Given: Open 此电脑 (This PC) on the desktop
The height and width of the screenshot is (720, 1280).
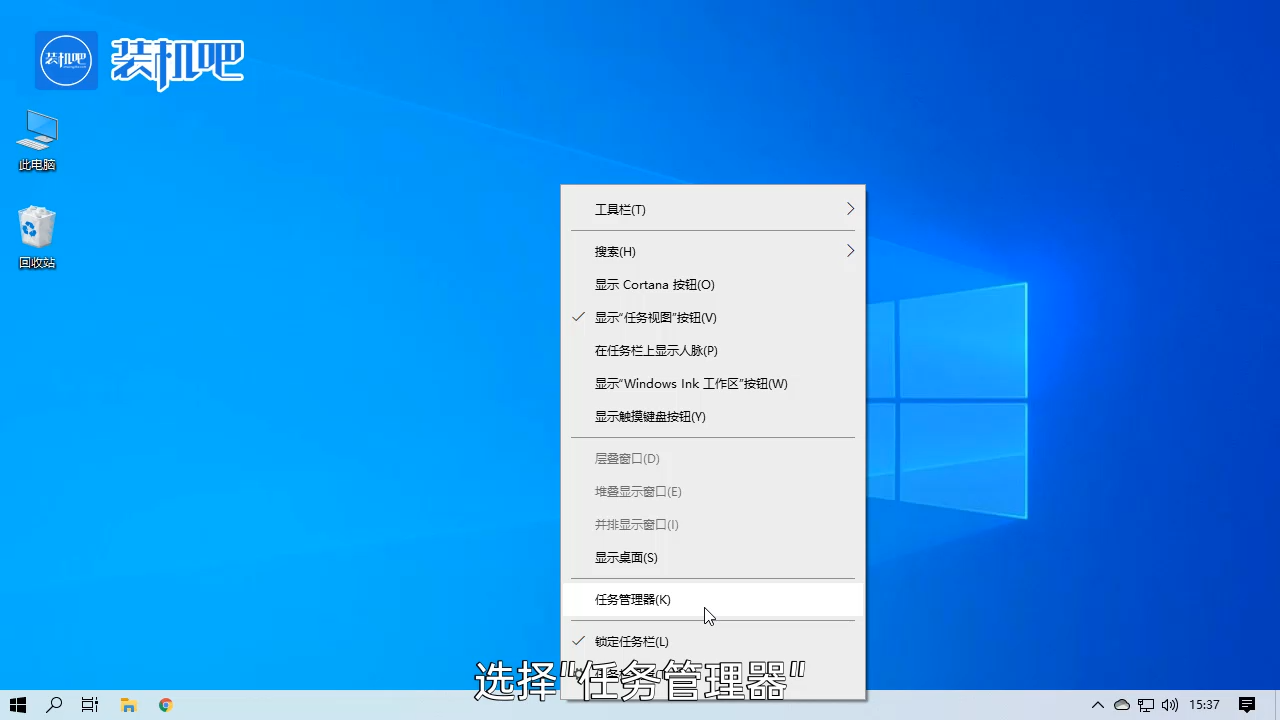Looking at the screenshot, I should 36,135.
